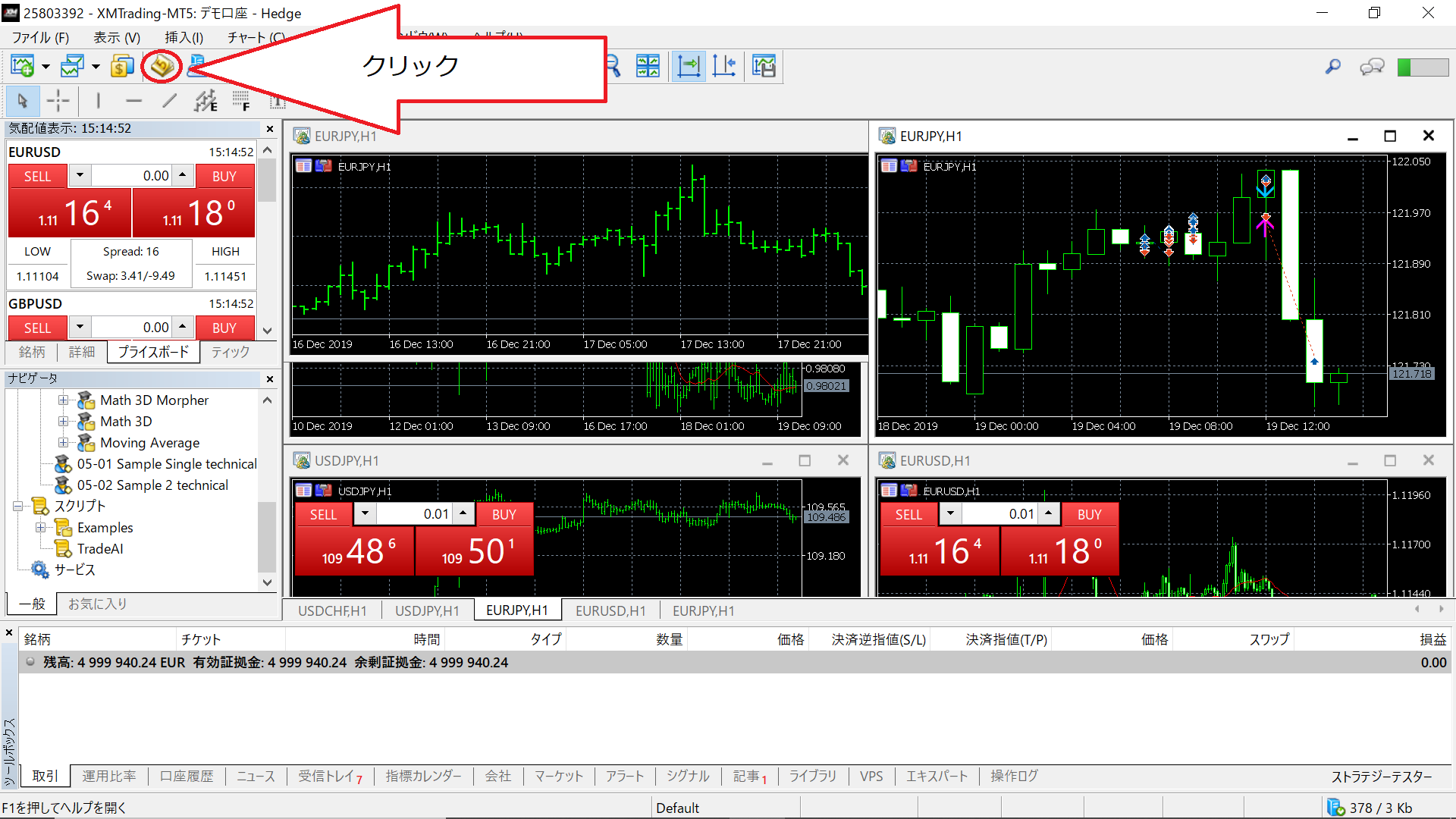Collapse the スクリプト folder in Navigator
The height and width of the screenshot is (819, 1456).
point(18,507)
